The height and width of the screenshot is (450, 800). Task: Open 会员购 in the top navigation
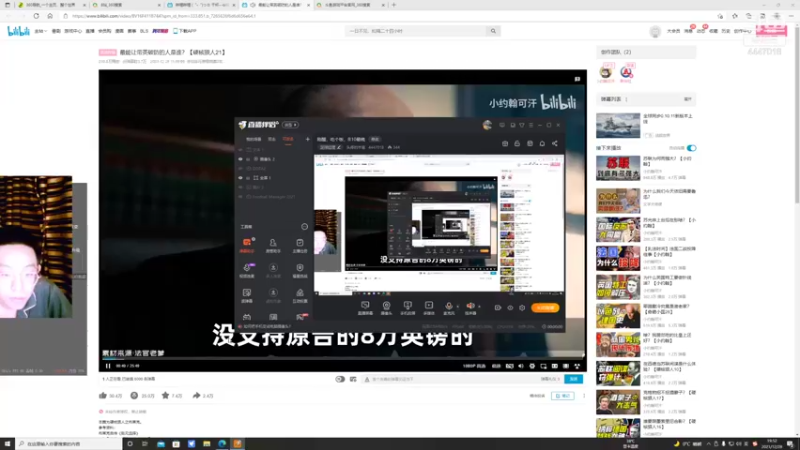105,31
